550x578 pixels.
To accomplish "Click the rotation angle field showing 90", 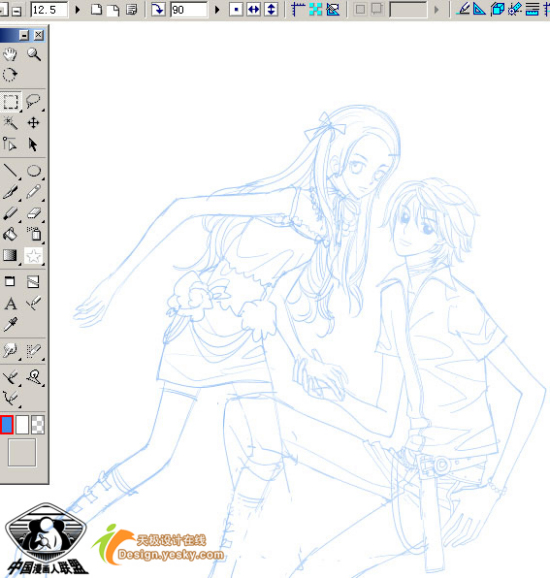I will tap(188, 10).
